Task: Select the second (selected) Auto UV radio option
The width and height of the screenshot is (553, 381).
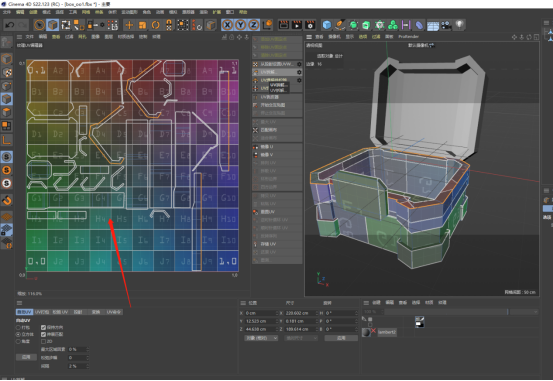Action: coord(18,334)
